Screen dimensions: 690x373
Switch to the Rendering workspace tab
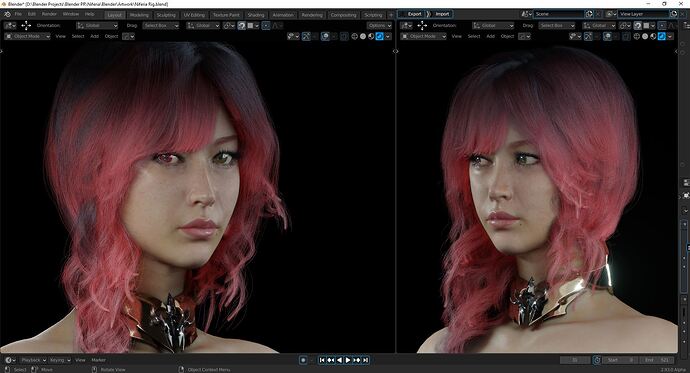(312, 15)
